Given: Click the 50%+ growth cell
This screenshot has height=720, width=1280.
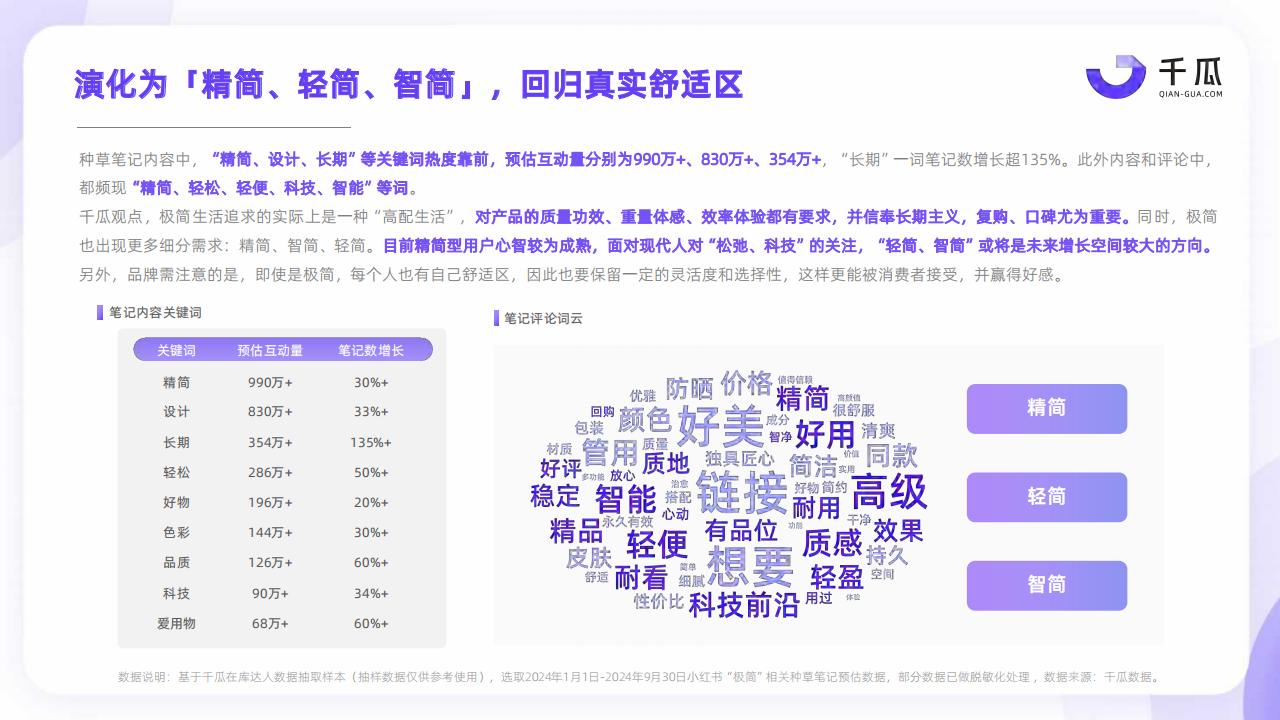Looking at the screenshot, I should point(371,472).
